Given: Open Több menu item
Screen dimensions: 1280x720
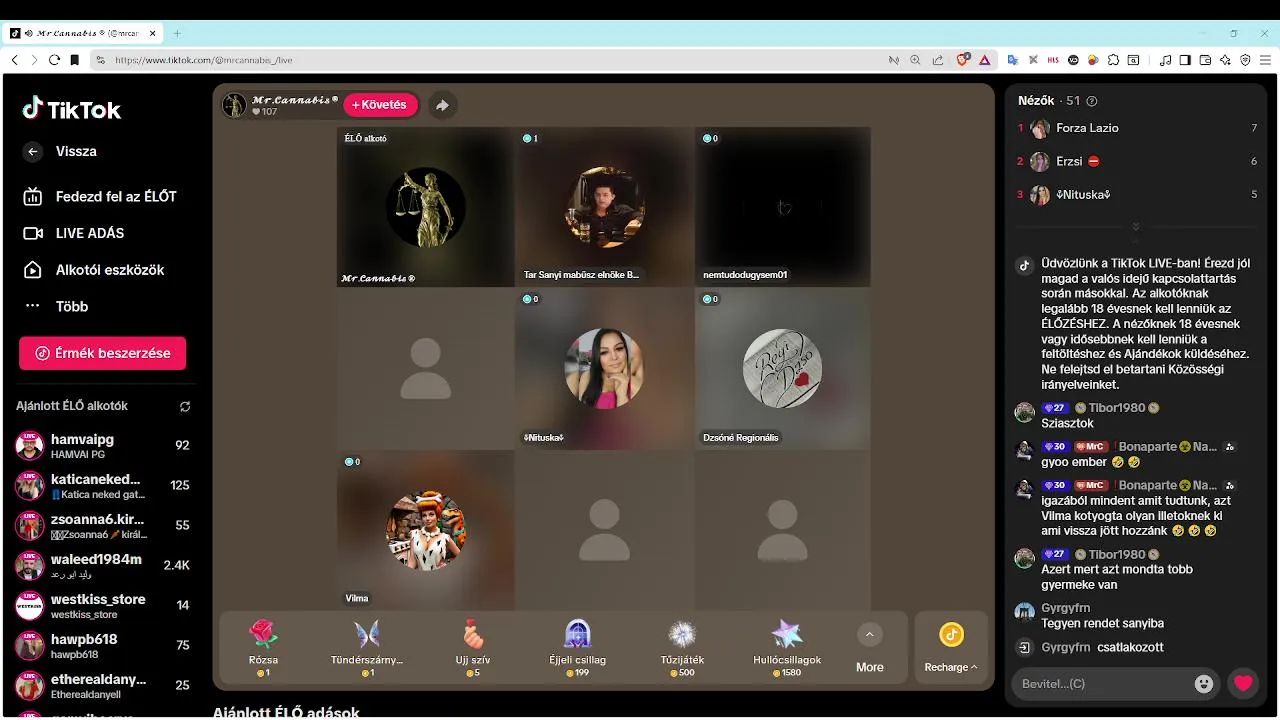Looking at the screenshot, I should [x=56, y=307].
